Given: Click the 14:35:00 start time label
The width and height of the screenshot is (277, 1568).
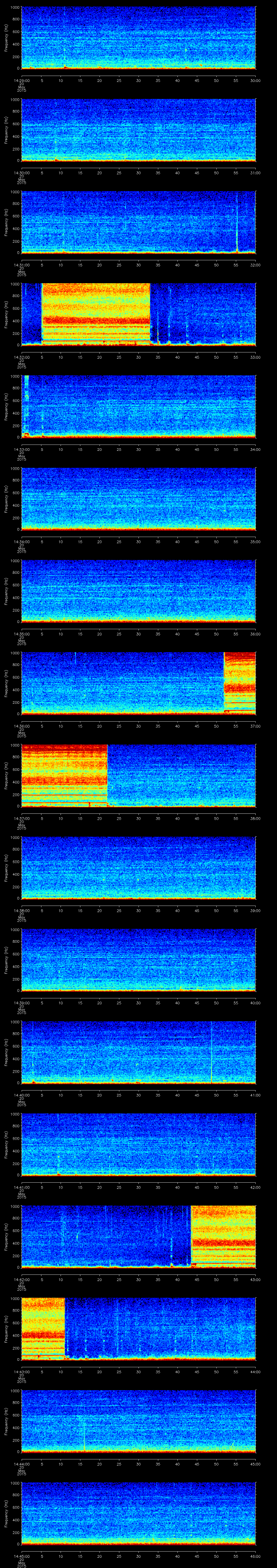Looking at the screenshot, I should coord(22,634).
